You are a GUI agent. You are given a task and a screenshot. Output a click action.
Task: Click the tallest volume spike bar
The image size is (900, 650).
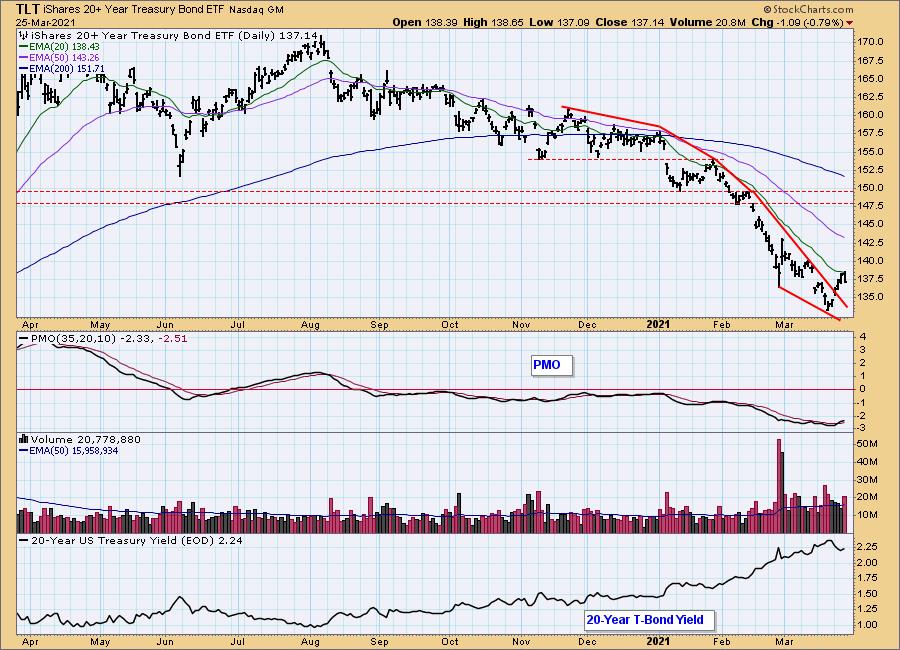coord(779,486)
